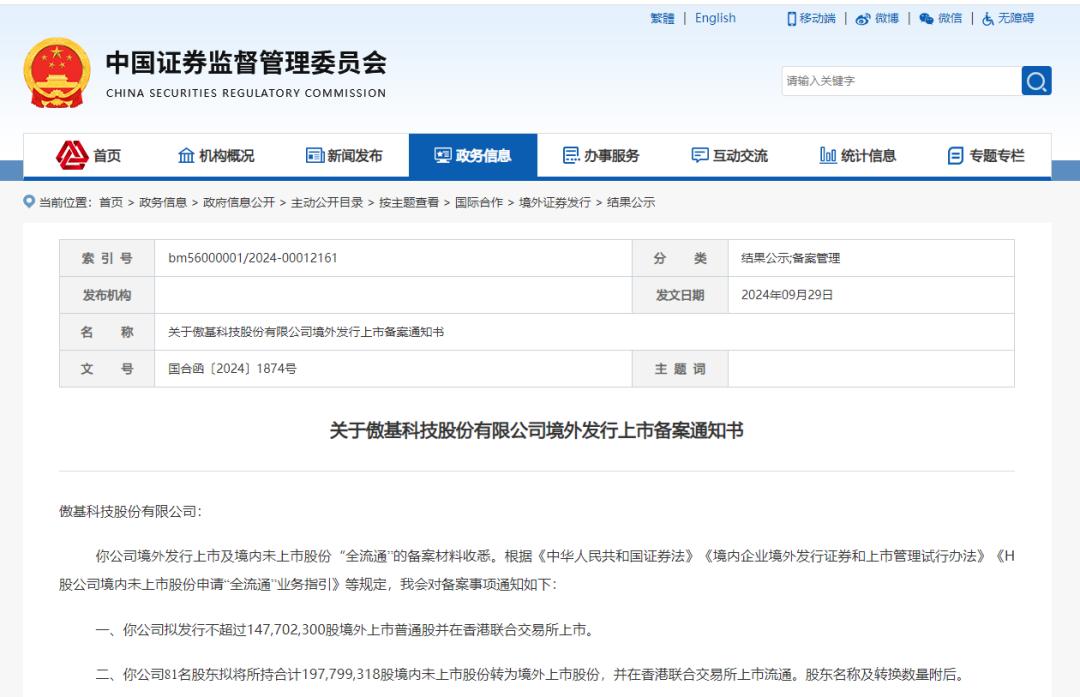
Task: Click the 发布机构 label cell
Action: pos(107,295)
